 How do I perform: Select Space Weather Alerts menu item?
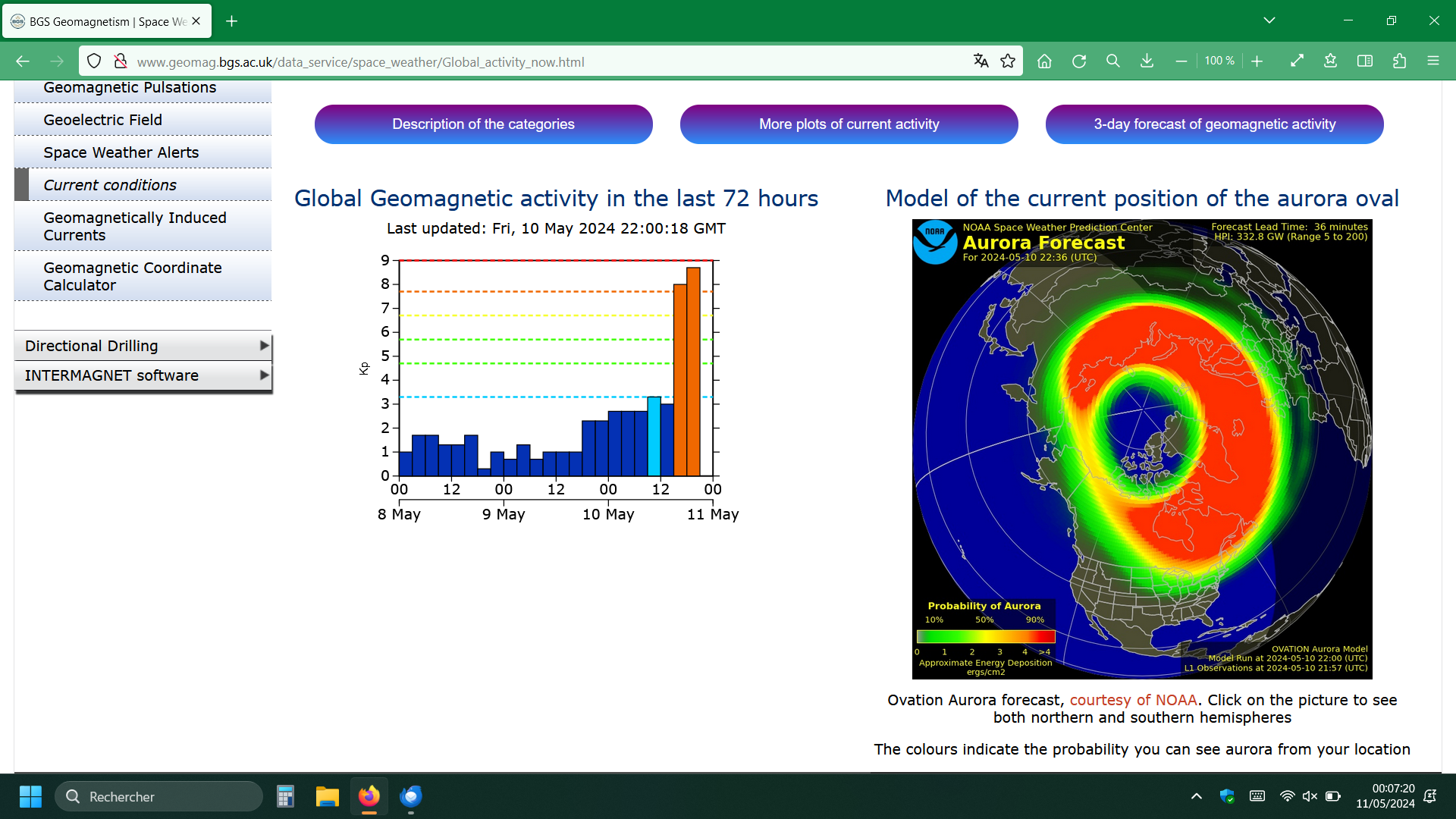coord(121,152)
